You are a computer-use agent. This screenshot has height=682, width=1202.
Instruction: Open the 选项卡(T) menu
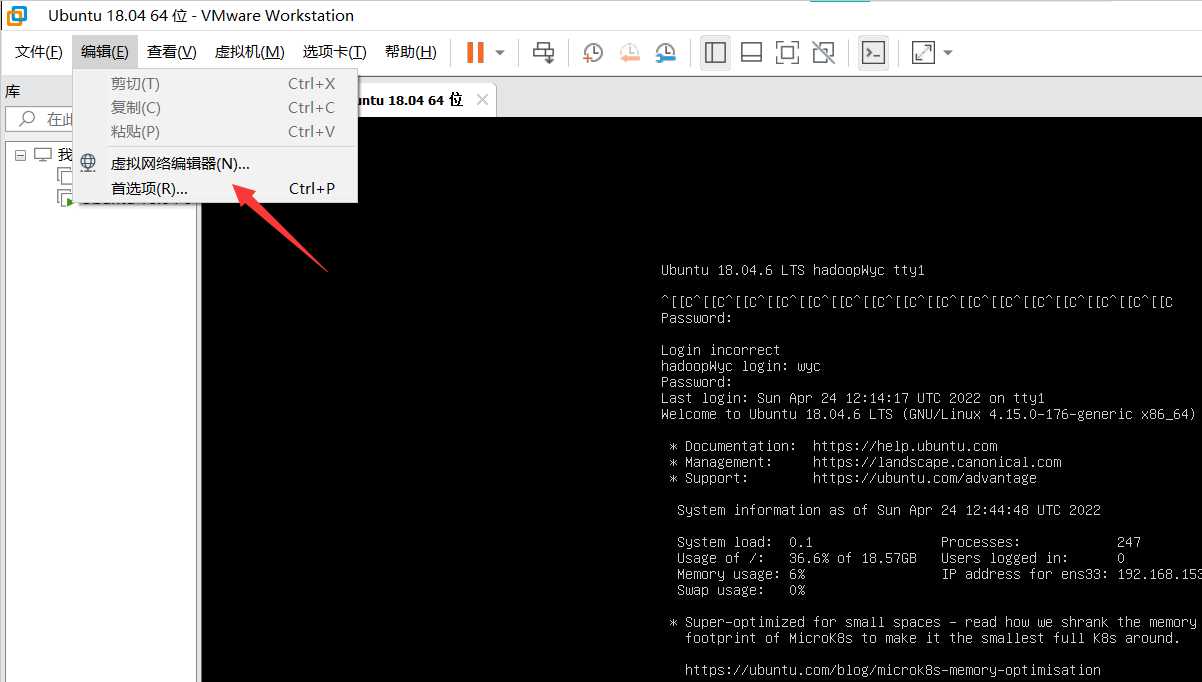tap(335, 52)
